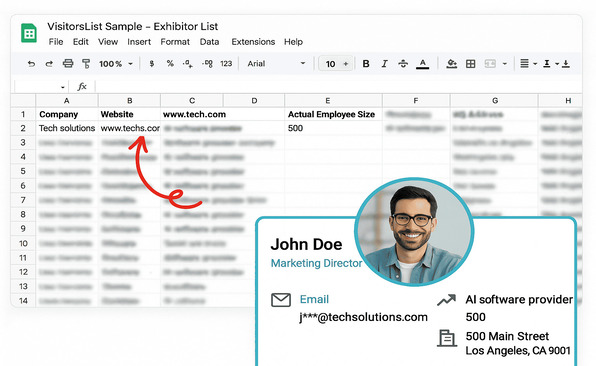Select the paint format roller icon
Viewport: 596px width, 366px height.
pyautogui.click(x=86, y=63)
